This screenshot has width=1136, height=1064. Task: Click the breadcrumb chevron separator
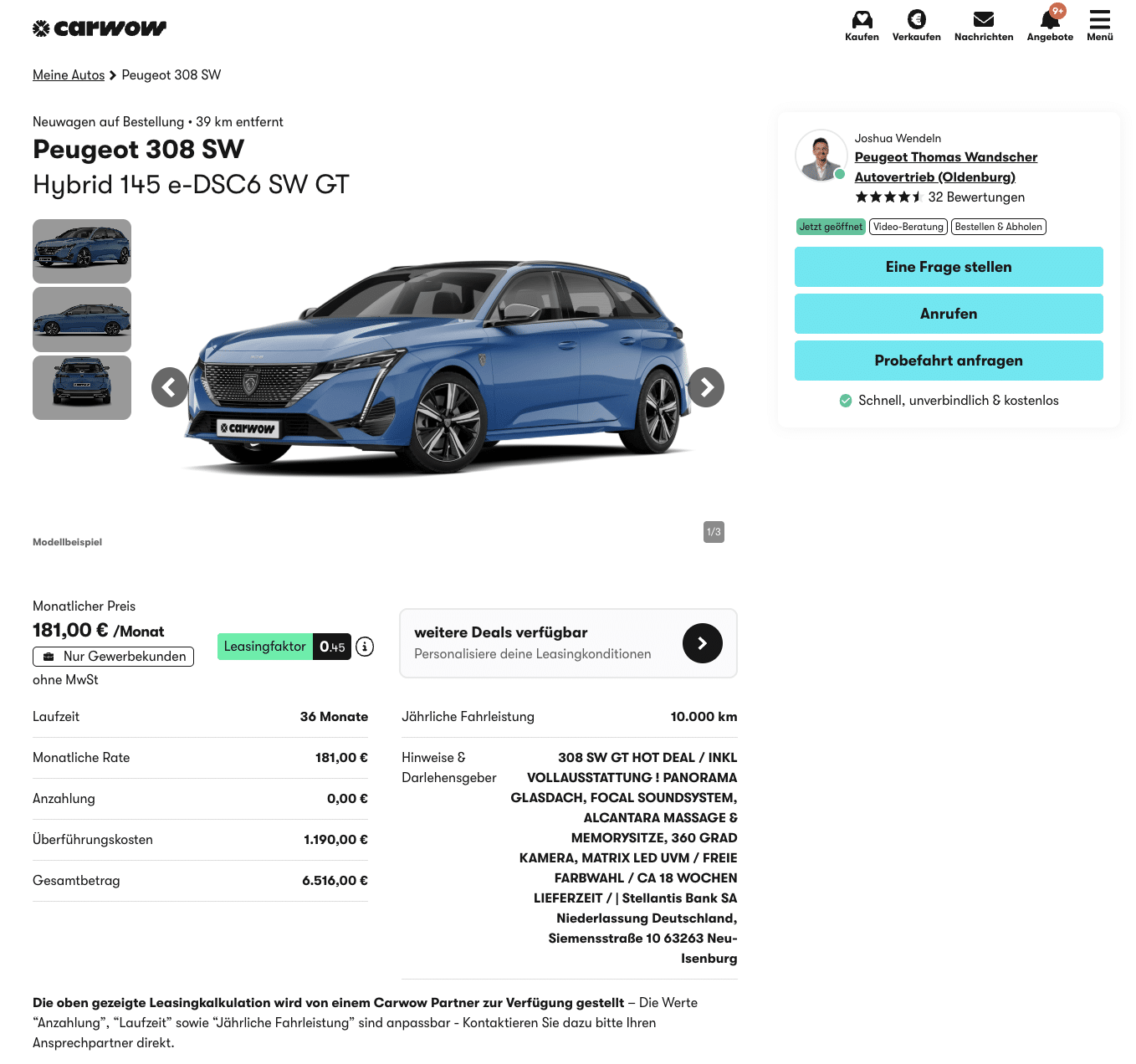[x=113, y=75]
